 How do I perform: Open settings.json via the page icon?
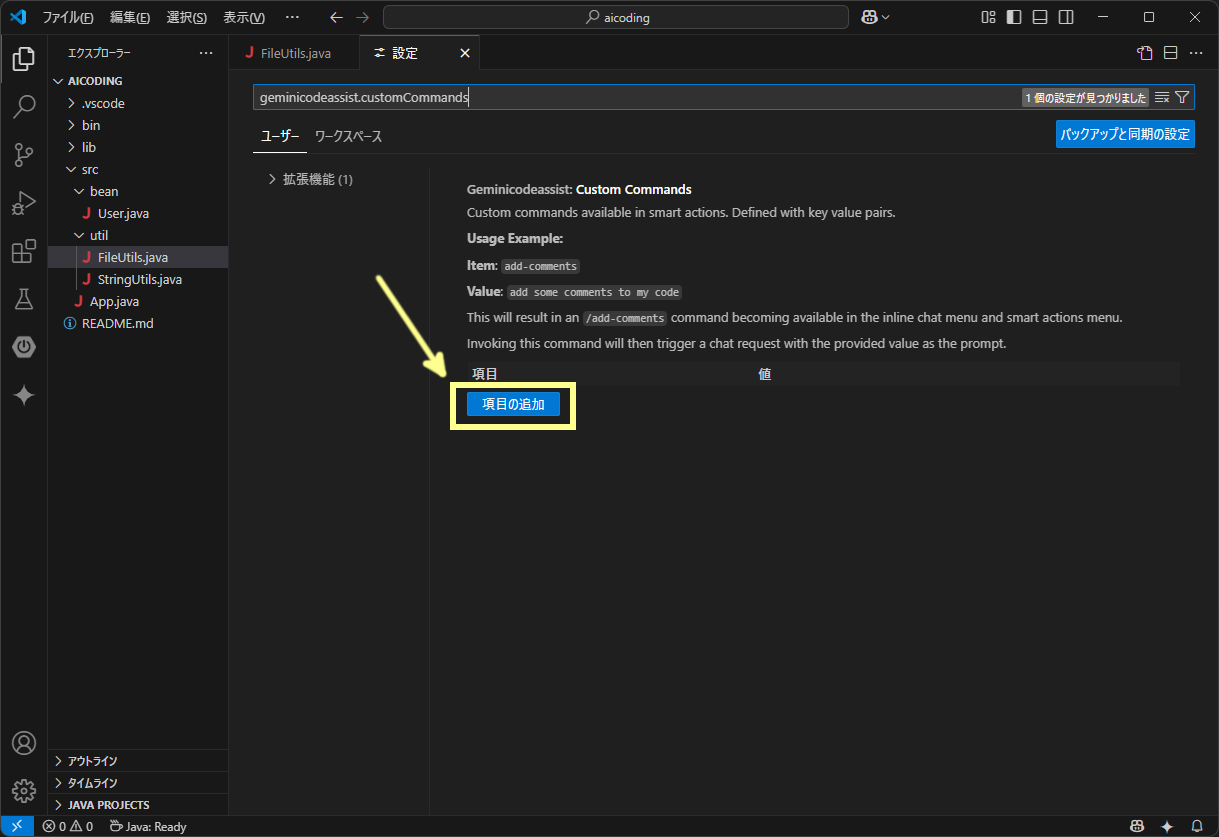[x=1143, y=52]
